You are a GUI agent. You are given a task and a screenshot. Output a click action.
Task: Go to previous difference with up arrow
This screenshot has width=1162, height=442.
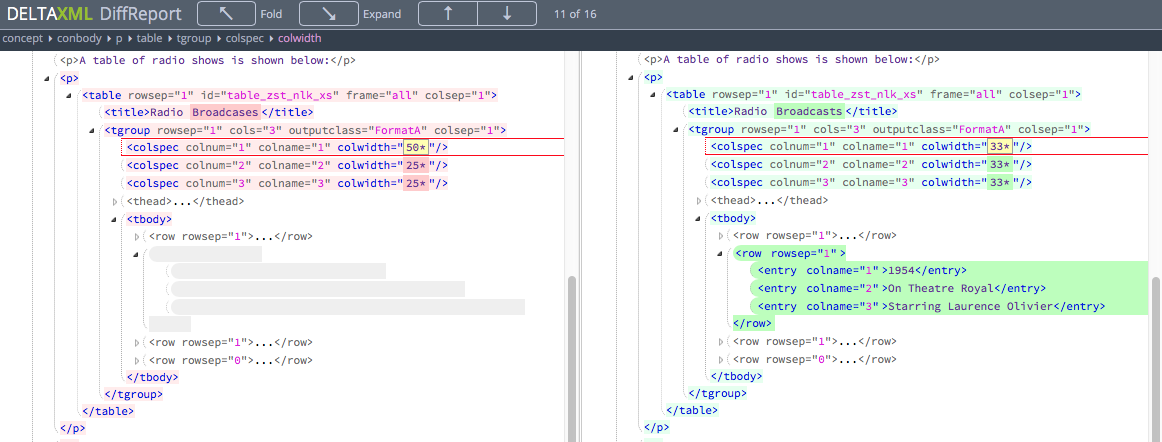click(x=448, y=14)
